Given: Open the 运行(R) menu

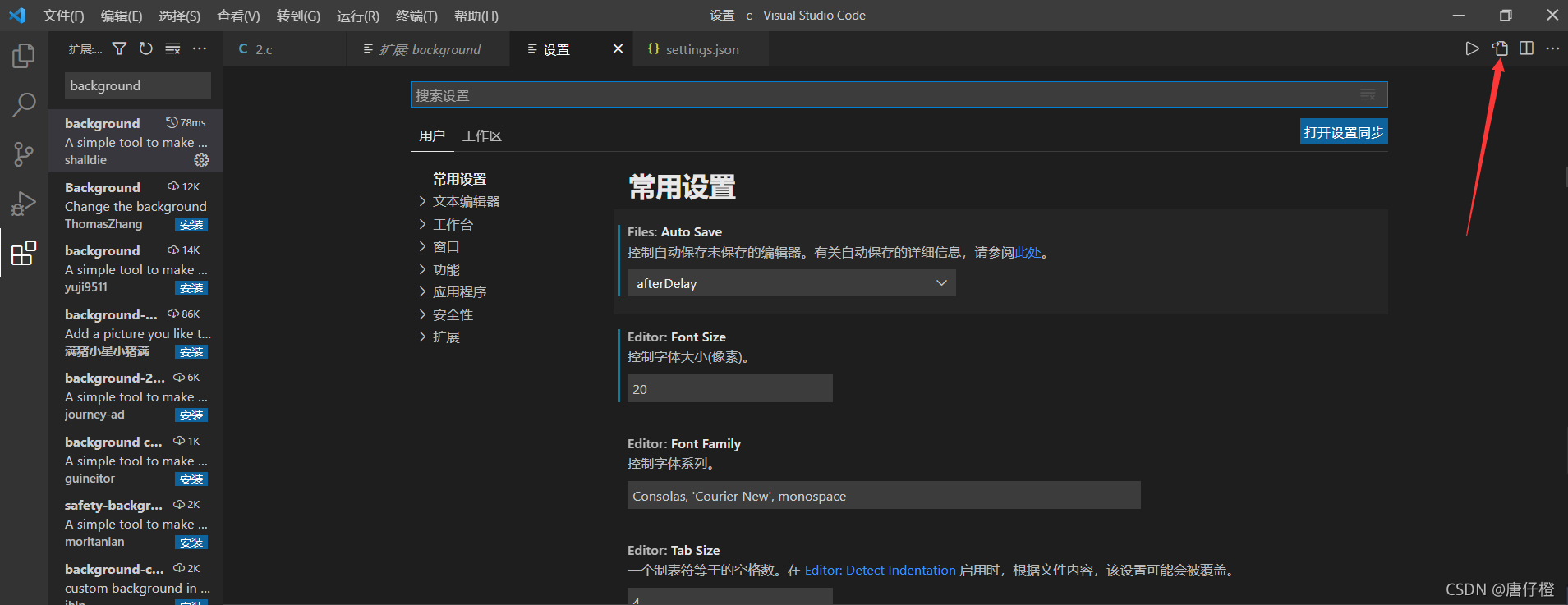Looking at the screenshot, I should pos(358,16).
